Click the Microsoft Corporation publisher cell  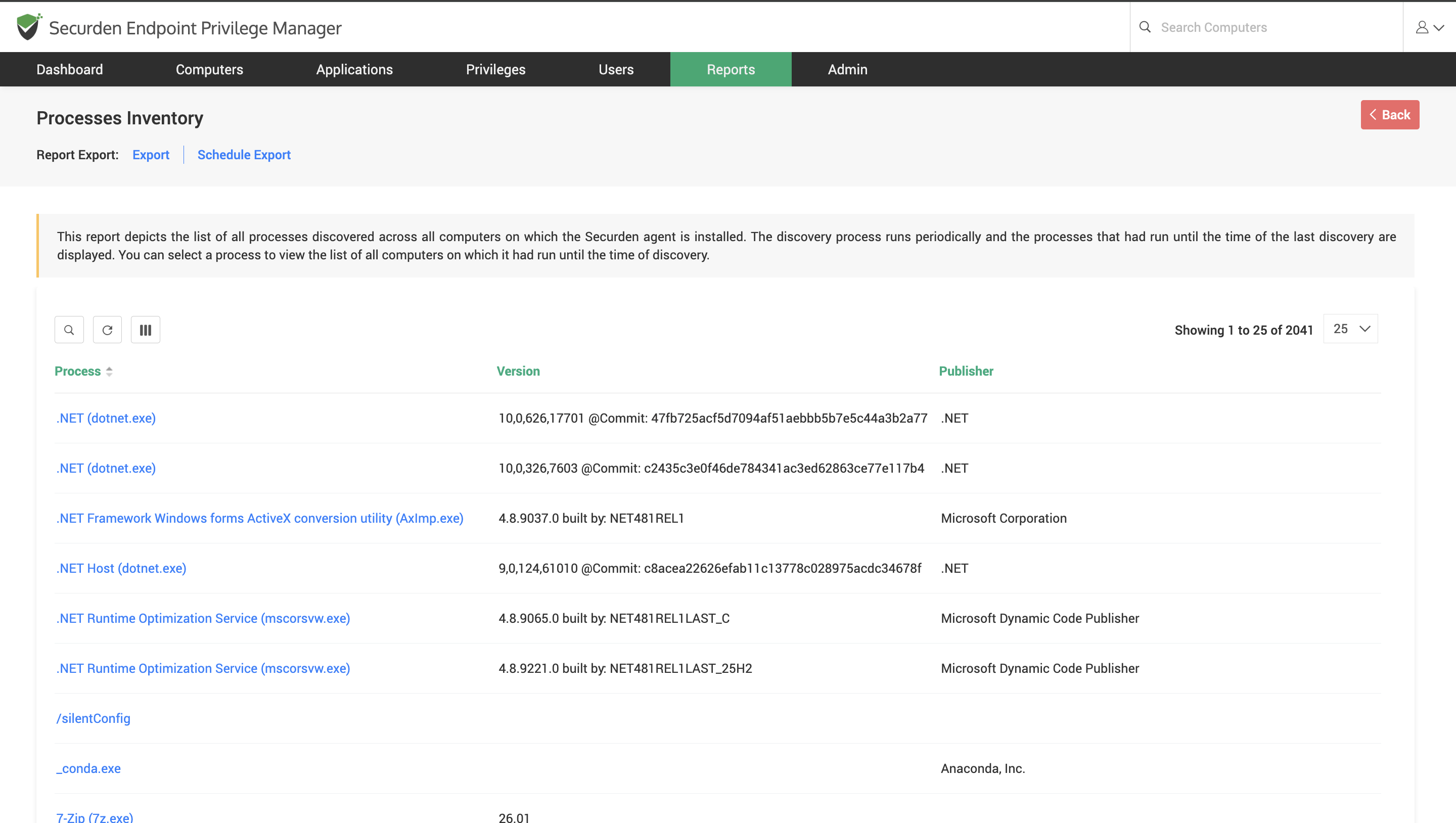coord(1004,518)
